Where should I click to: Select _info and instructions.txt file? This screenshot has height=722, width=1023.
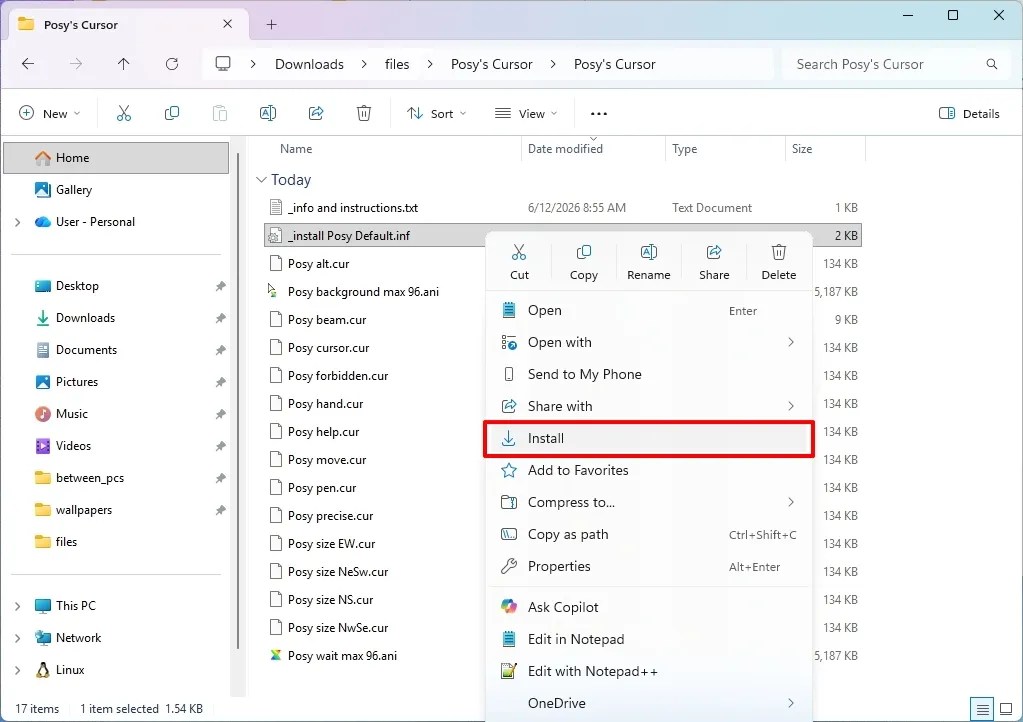point(352,207)
